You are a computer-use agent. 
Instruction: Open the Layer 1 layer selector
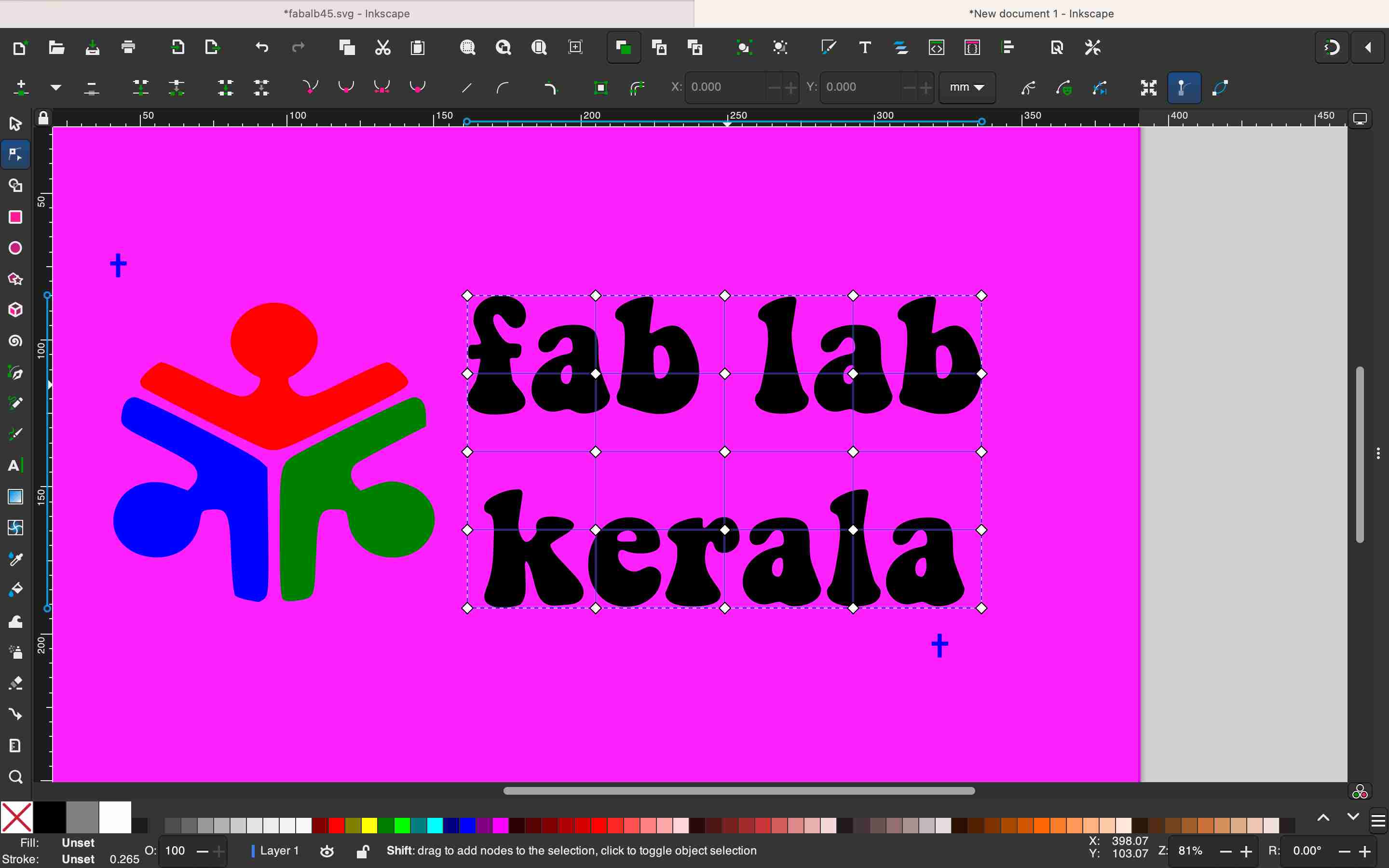(x=275, y=851)
